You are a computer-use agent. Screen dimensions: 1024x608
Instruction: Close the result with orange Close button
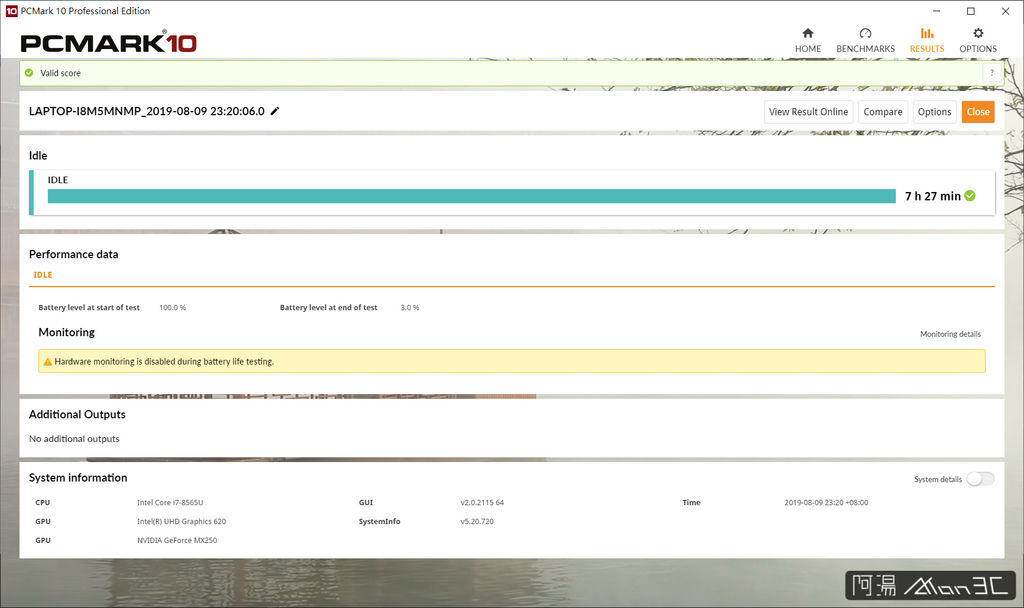coord(978,112)
